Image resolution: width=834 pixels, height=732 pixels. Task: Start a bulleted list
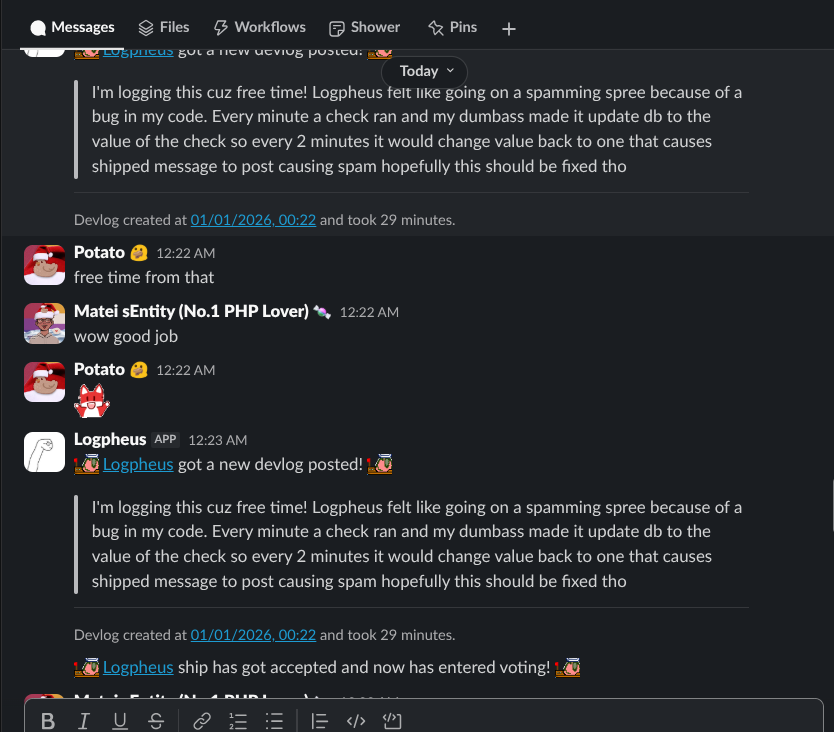point(274,721)
